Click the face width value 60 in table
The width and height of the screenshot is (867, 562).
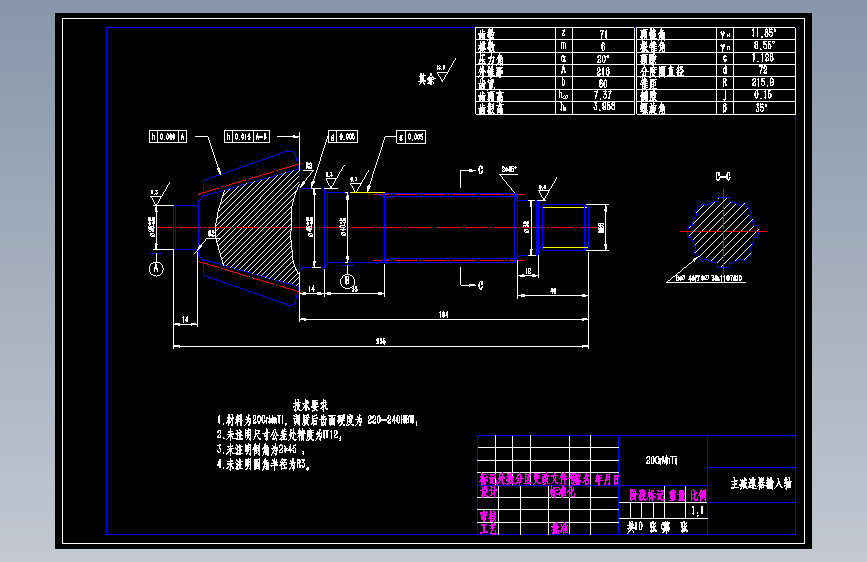(x=603, y=83)
